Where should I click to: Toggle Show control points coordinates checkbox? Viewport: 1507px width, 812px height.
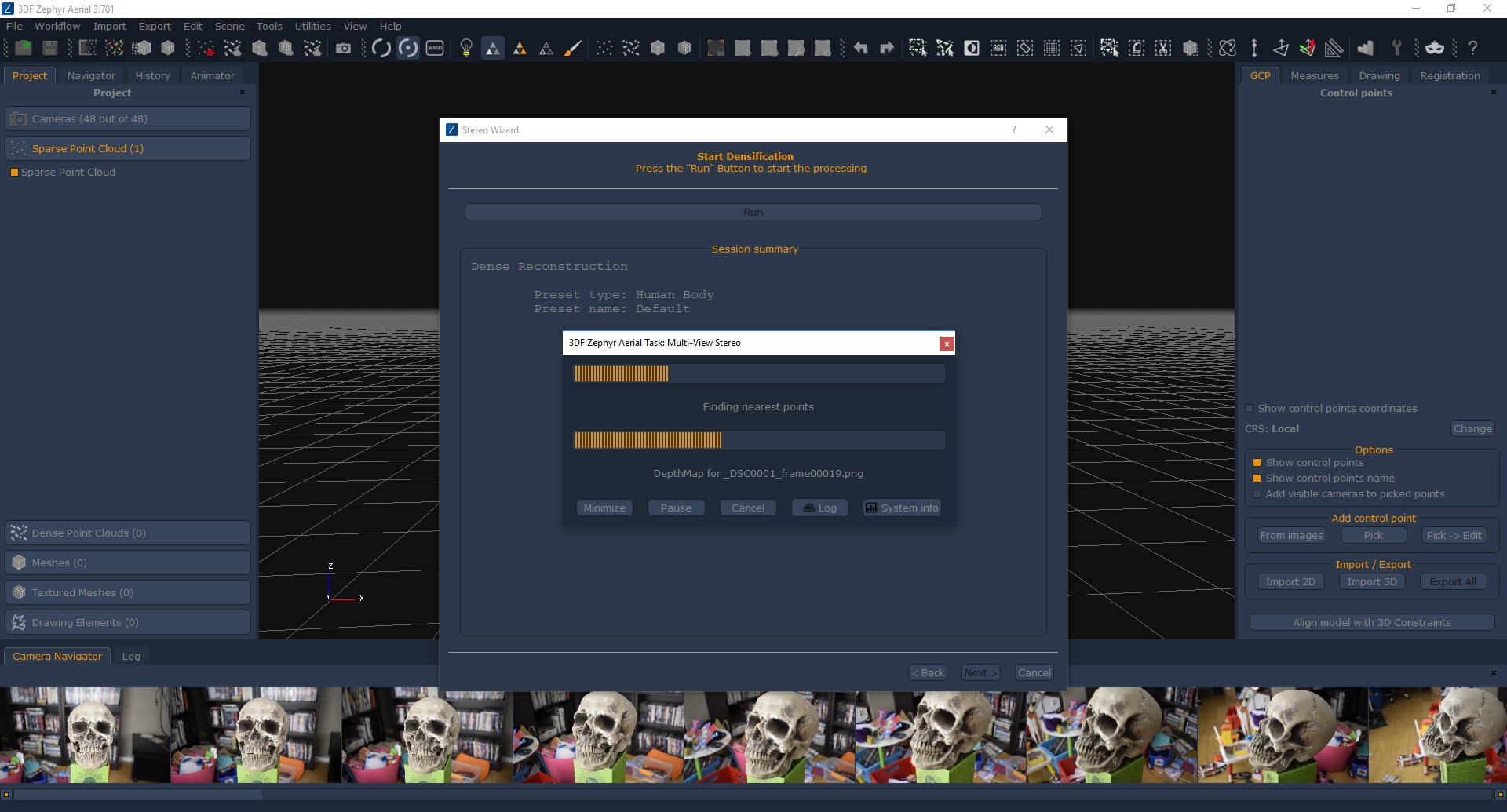coord(1250,409)
